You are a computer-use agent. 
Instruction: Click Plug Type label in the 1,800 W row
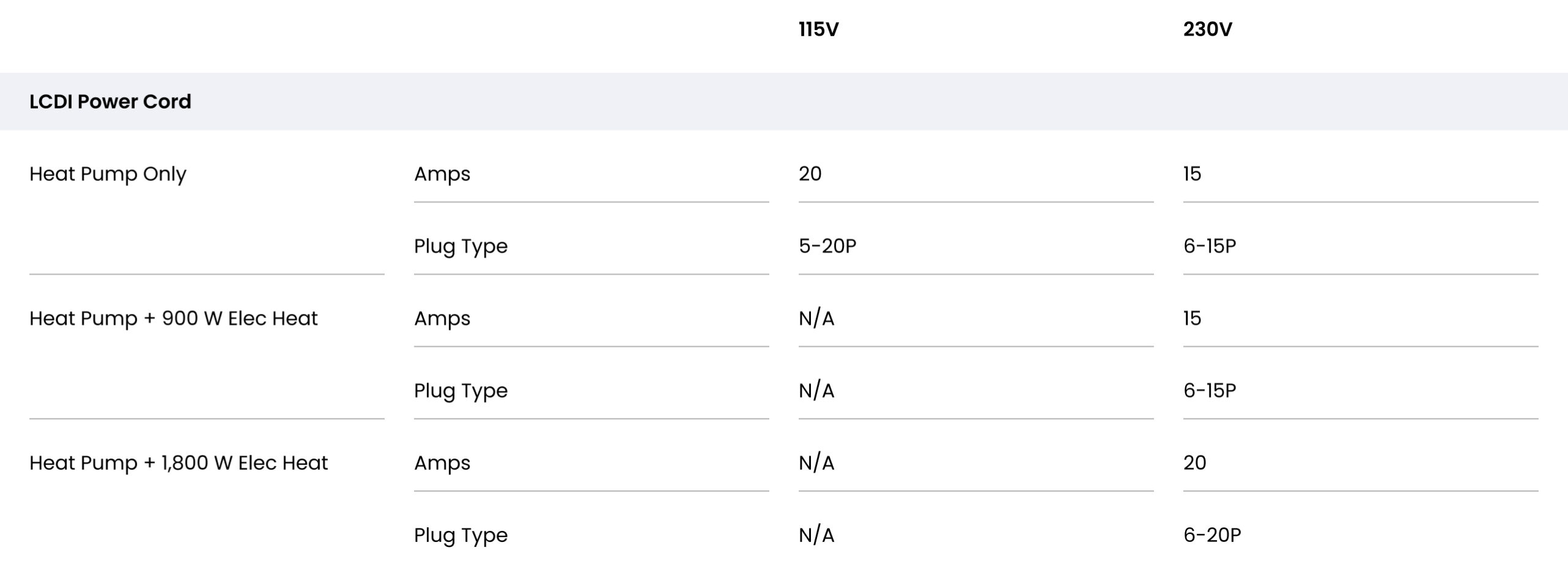pyautogui.click(x=461, y=536)
